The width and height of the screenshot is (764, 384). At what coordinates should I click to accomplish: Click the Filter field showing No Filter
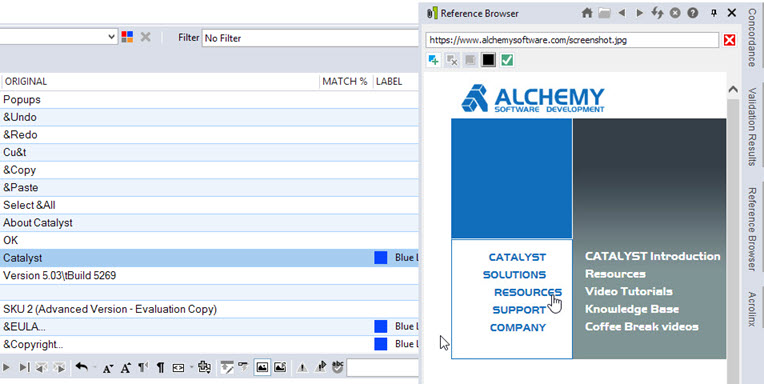[310, 38]
